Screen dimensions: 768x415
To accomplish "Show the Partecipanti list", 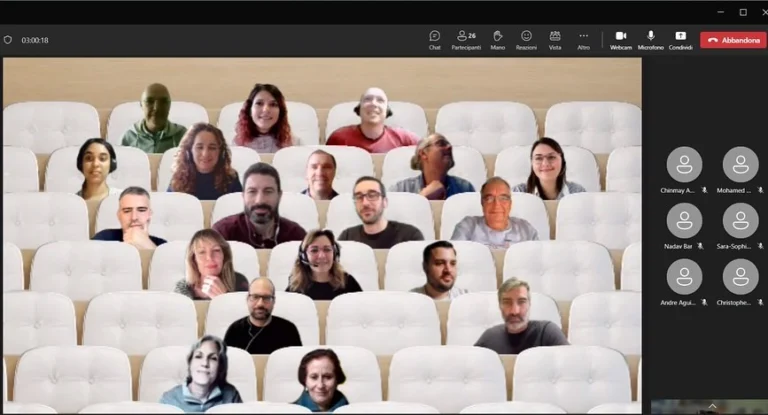I will coord(466,39).
